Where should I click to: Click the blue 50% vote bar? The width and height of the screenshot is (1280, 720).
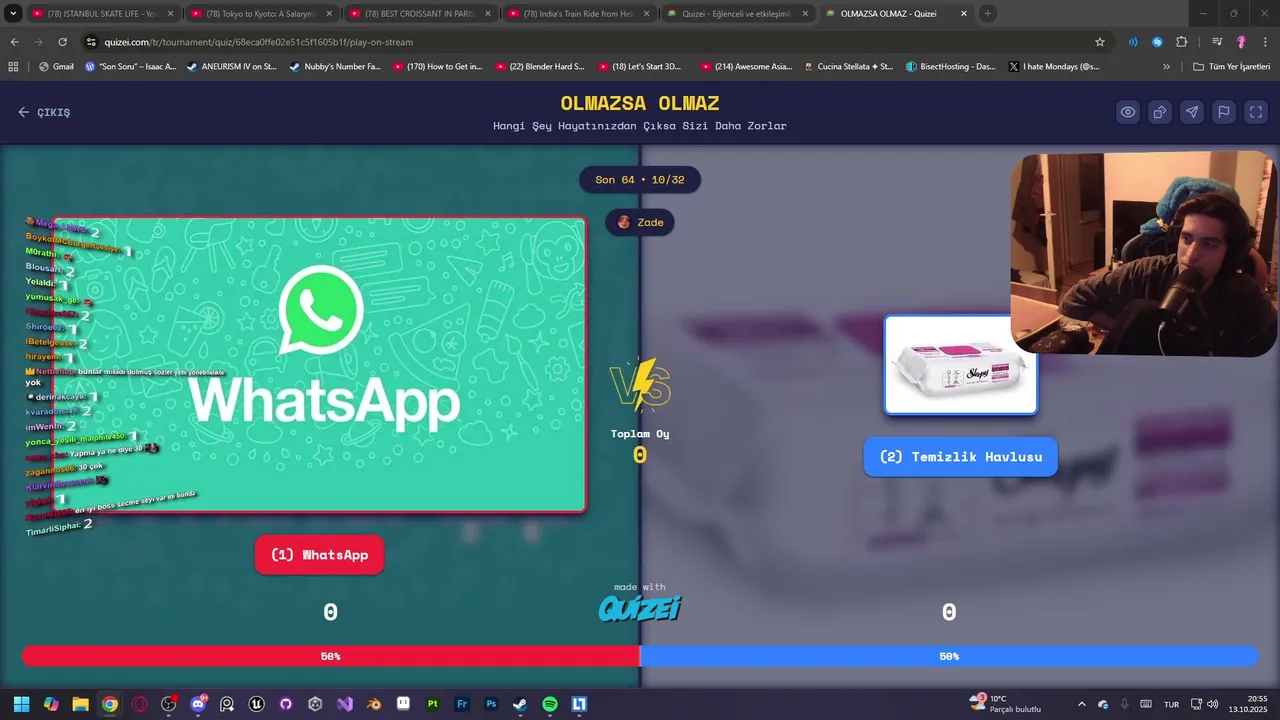949,656
